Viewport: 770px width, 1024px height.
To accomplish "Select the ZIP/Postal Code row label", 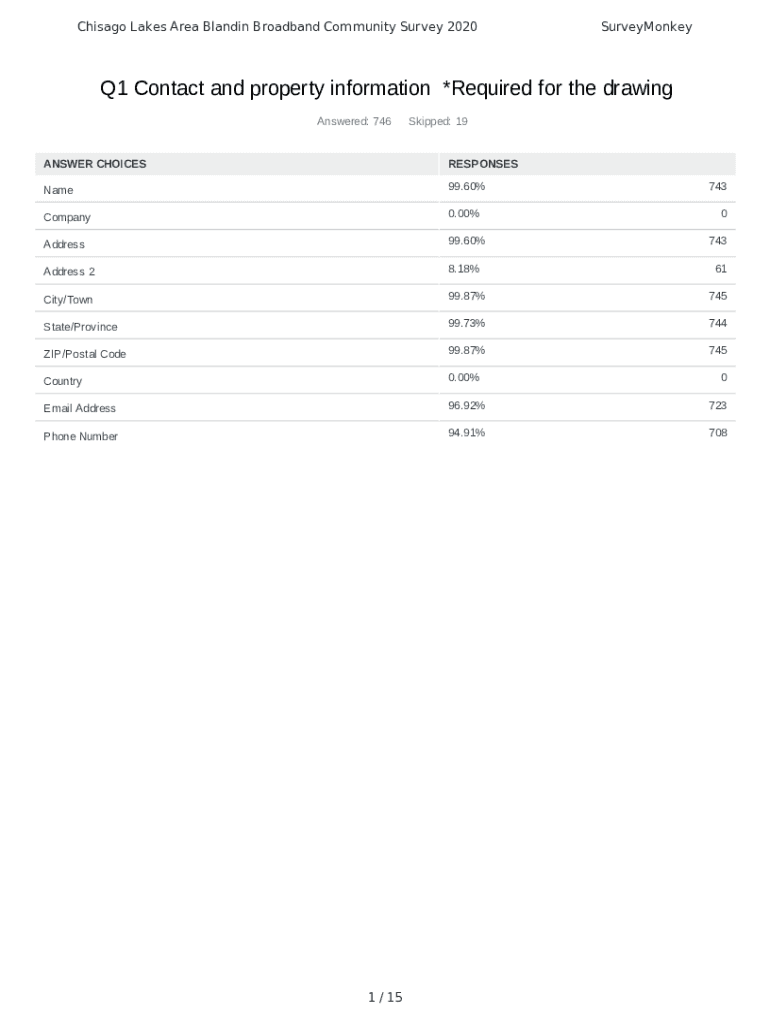I will (85, 354).
